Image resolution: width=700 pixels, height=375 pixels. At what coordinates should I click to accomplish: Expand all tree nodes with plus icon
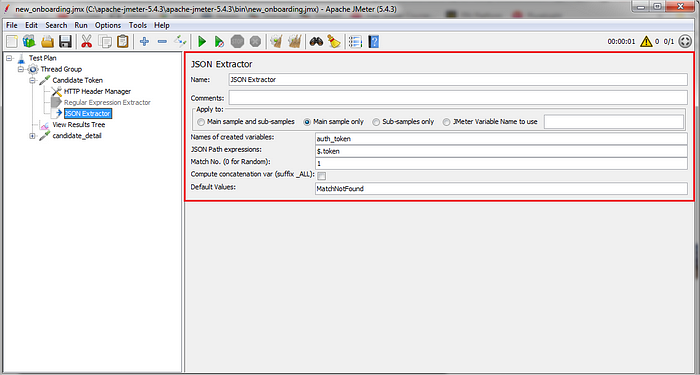[144, 42]
